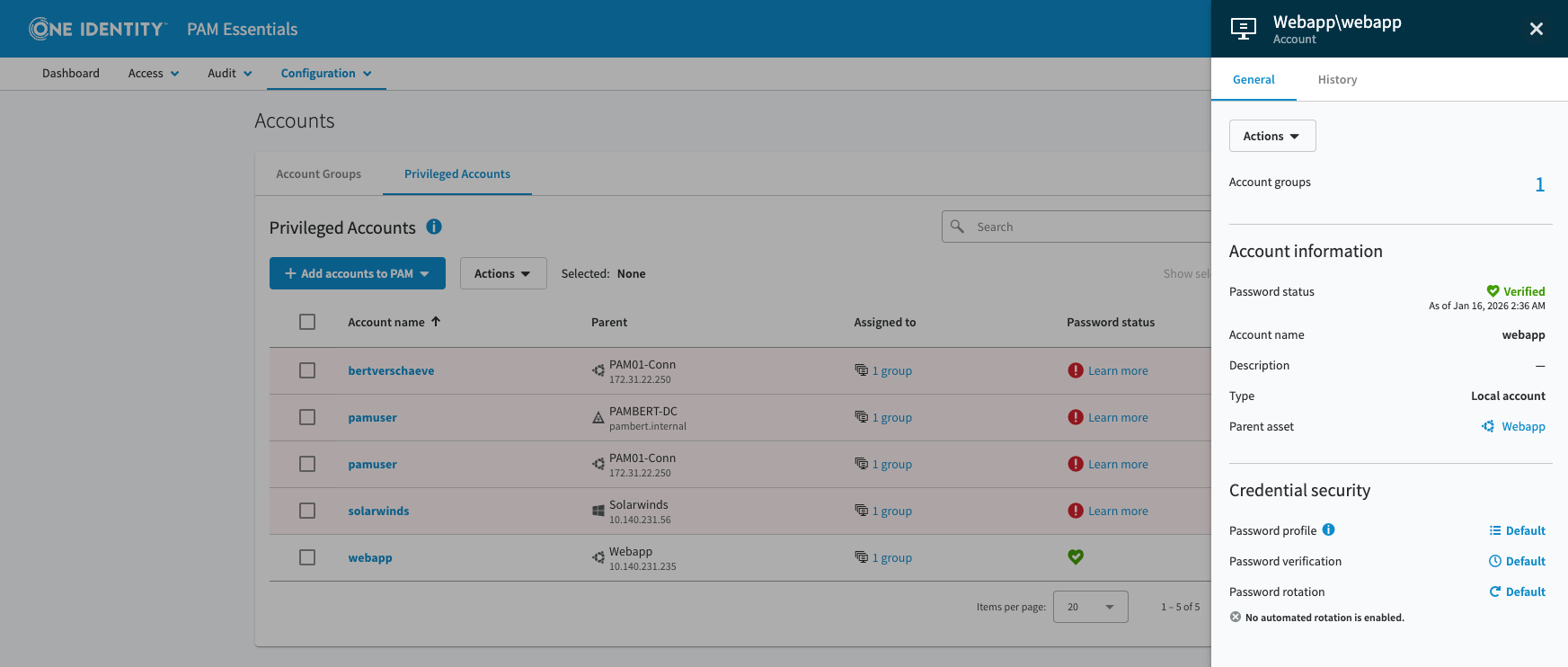
Task: Click the info icon next to Password profile
Action: (1328, 529)
